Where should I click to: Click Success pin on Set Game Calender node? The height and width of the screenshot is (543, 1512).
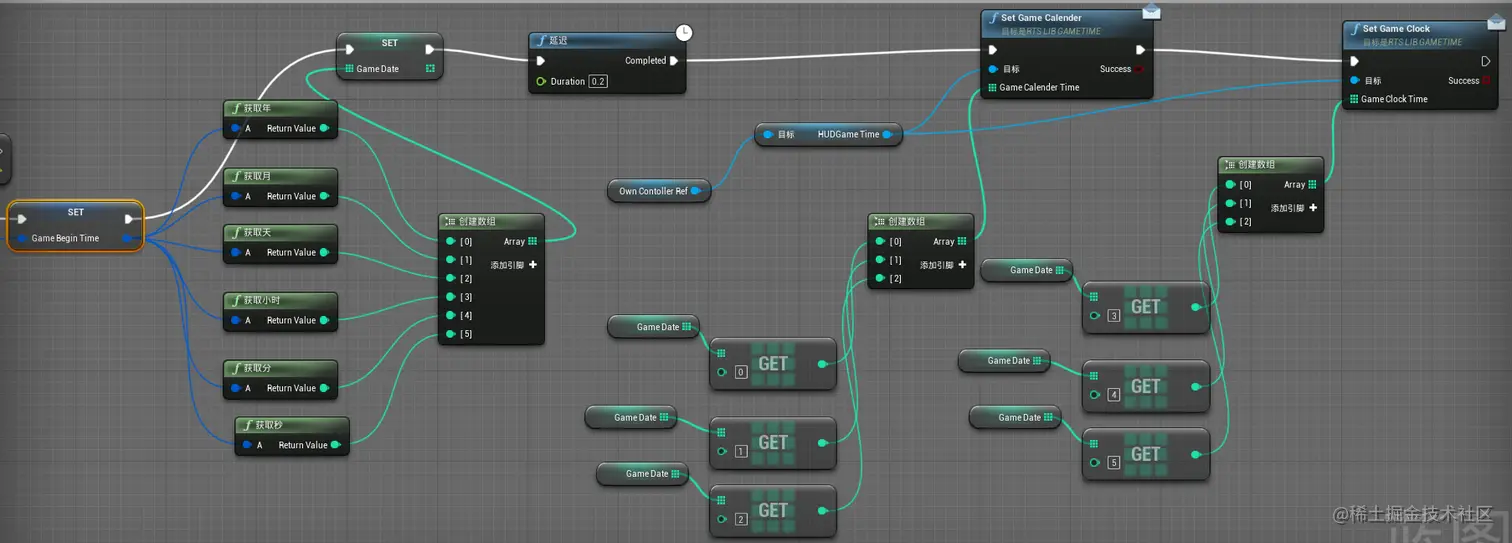click(1140, 69)
